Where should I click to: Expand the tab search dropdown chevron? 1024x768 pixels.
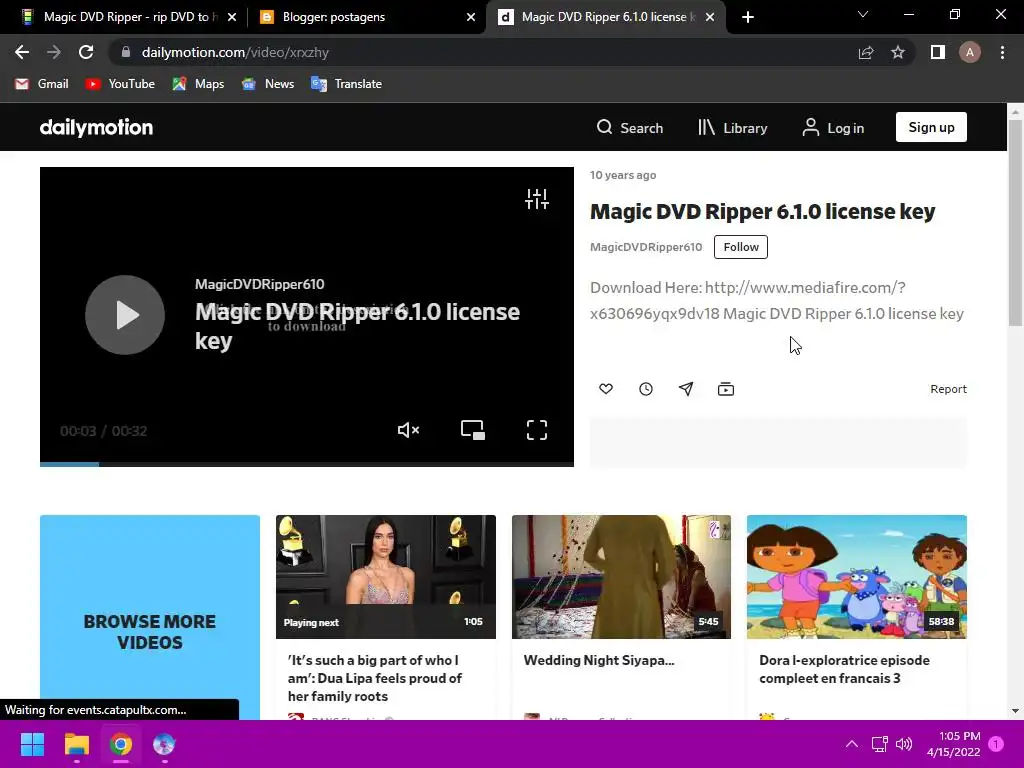point(863,14)
